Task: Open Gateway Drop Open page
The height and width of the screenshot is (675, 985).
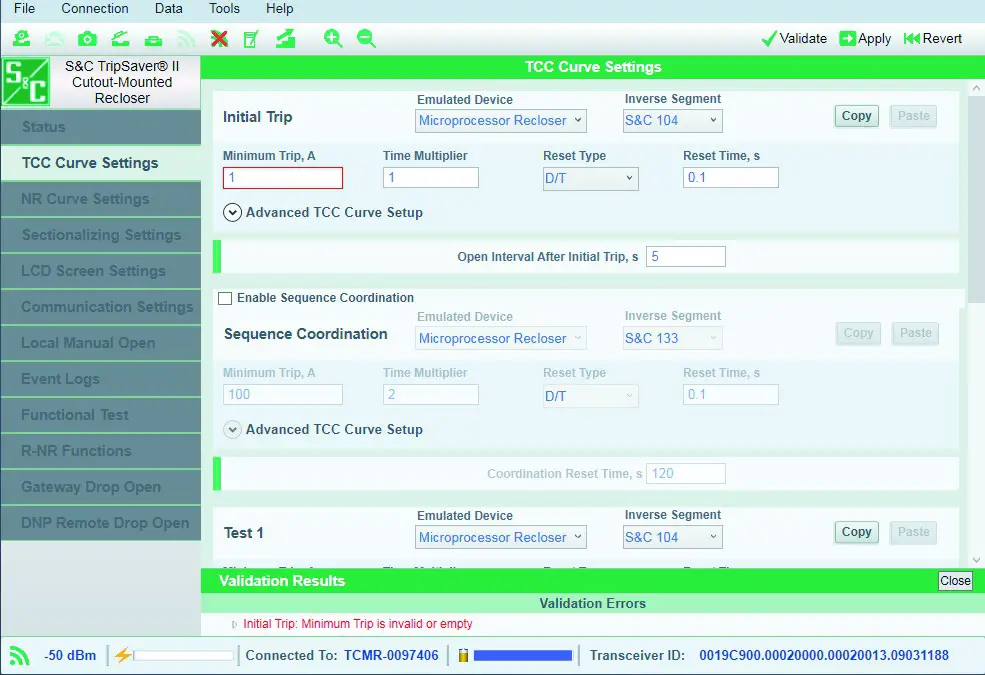Action: tap(101, 487)
